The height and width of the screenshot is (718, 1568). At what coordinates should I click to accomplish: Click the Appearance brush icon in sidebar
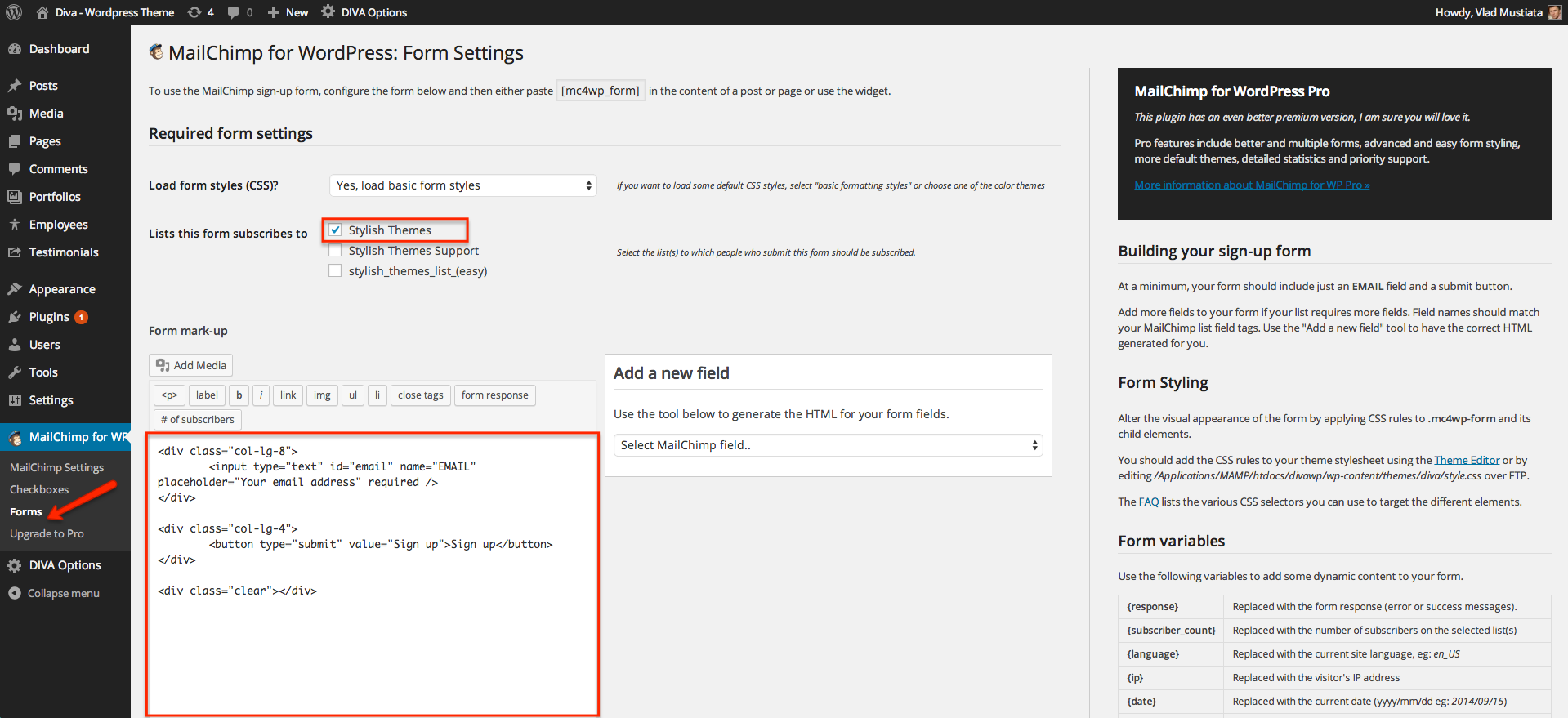[x=15, y=289]
